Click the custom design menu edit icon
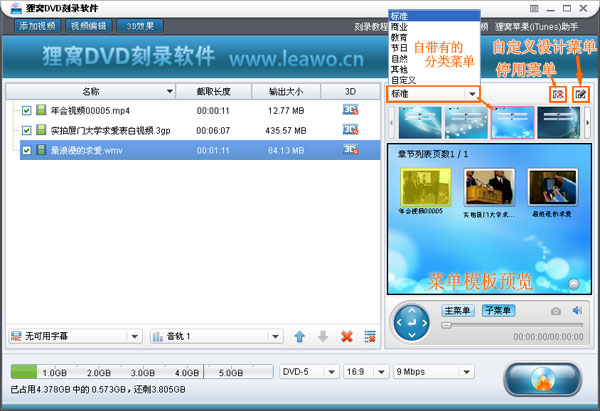This screenshot has width=600, height=411. click(x=580, y=94)
